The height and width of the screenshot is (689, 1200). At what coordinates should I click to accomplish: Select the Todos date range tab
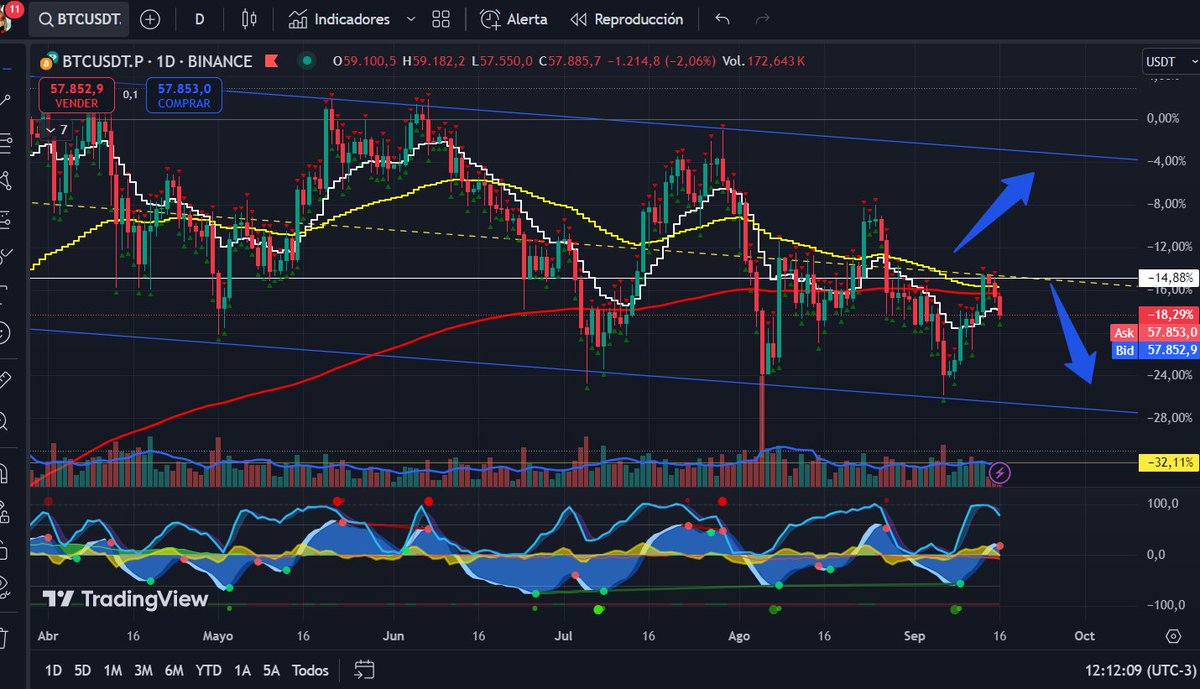(x=310, y=669)
